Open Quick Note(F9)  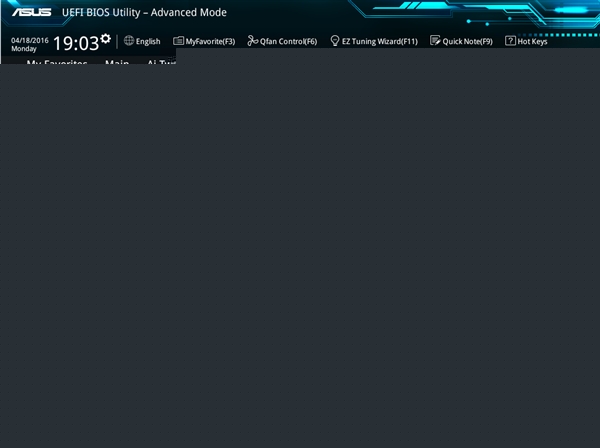click(x=461, y=41)
